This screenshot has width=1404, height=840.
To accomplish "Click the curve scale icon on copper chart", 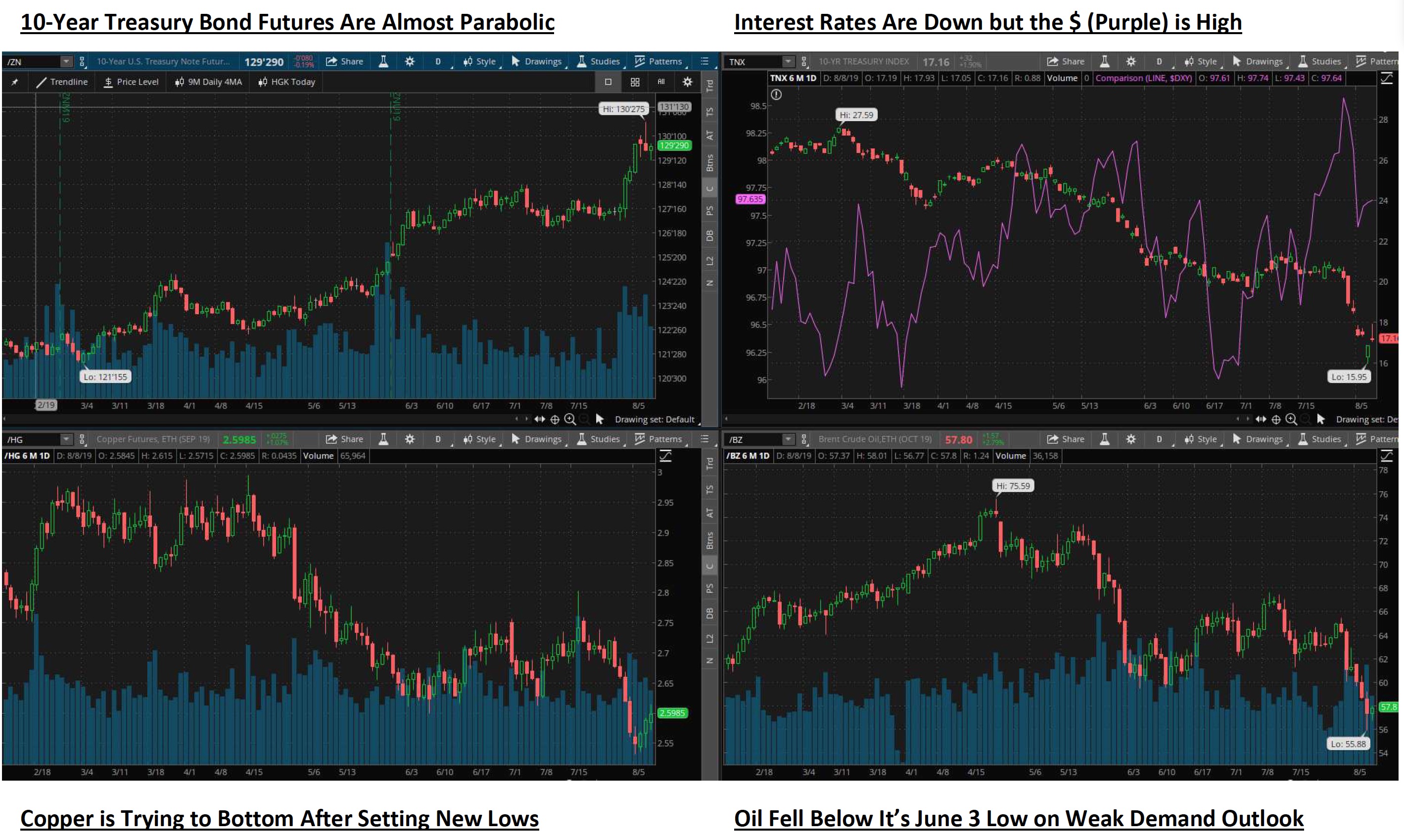I will click(665, 456).
